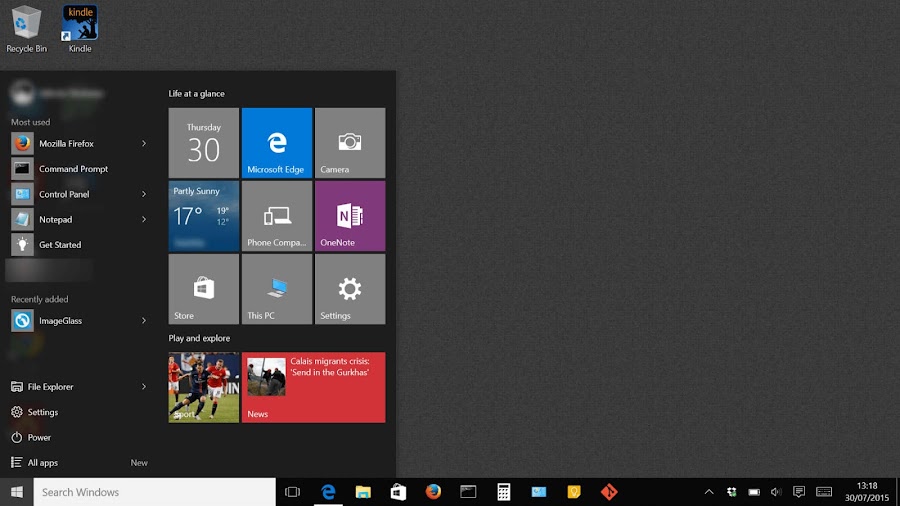Click the user account picture
Viewport: 900px width, 506px height.
click(x=23, y=93)
